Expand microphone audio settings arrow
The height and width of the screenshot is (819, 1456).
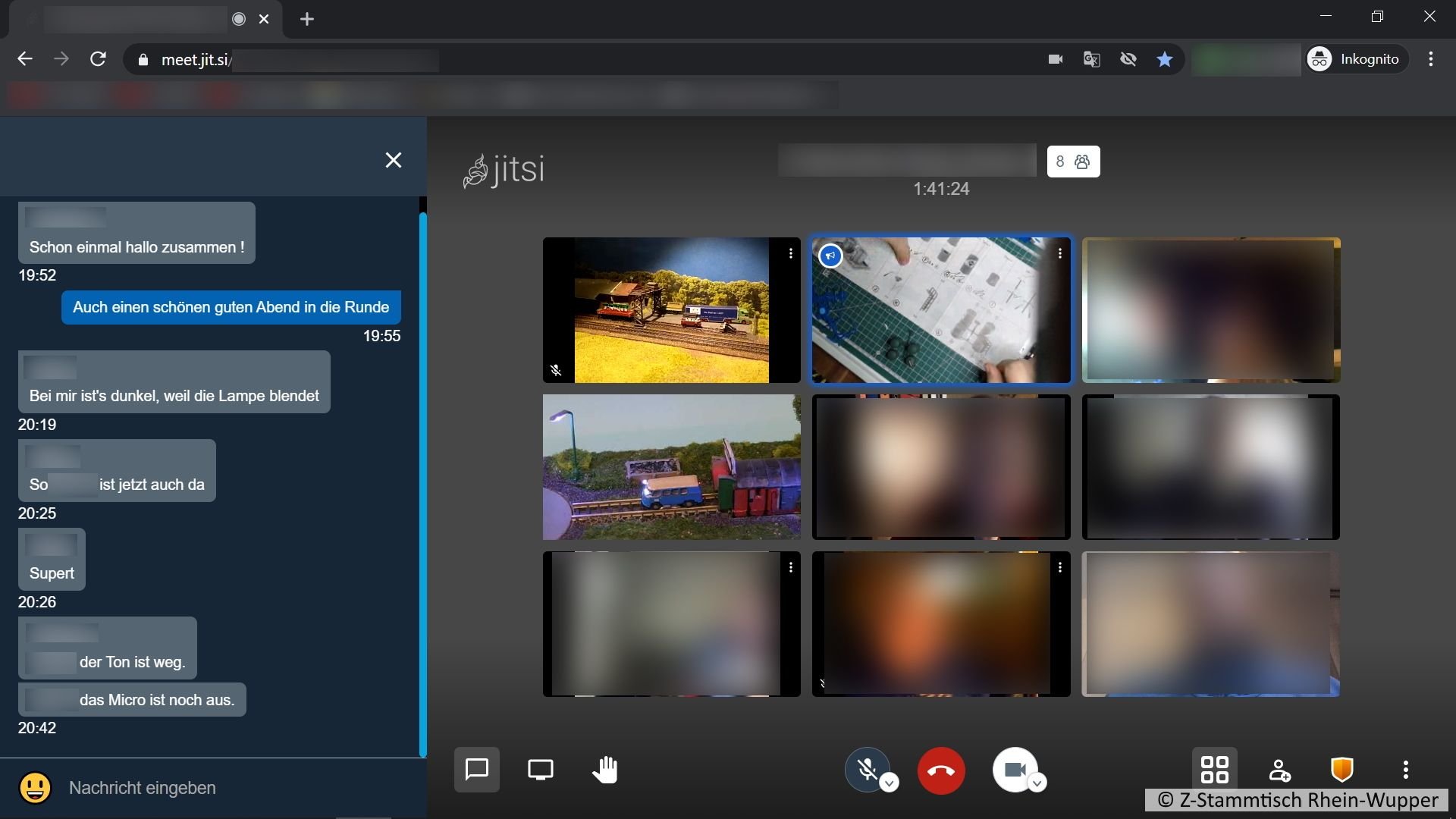click(x=890, y=783)
